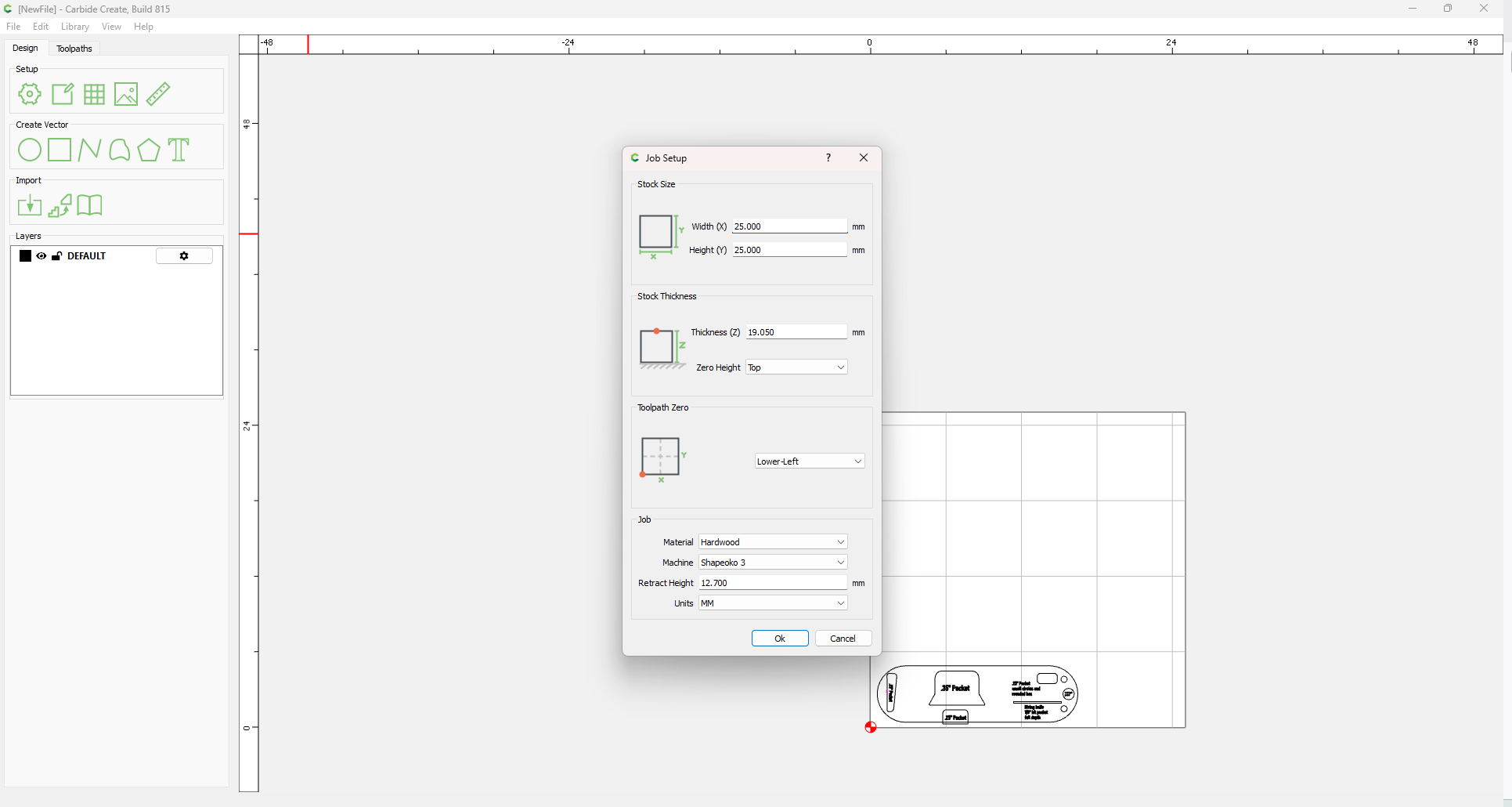Click the Width (X) input field
The image size is (1512, 807).
(789, 226)
